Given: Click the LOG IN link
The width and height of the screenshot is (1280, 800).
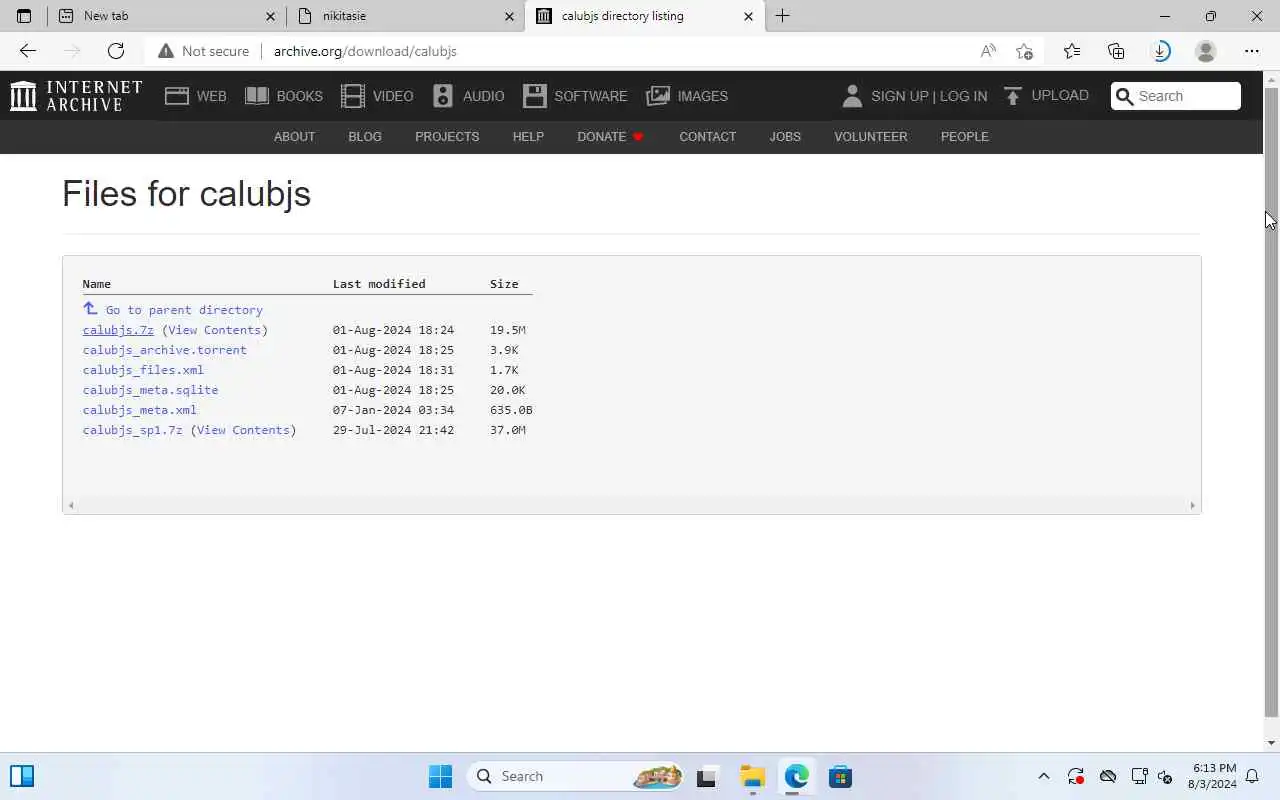Looking at the screenshot, I should [x=963, y=96].
